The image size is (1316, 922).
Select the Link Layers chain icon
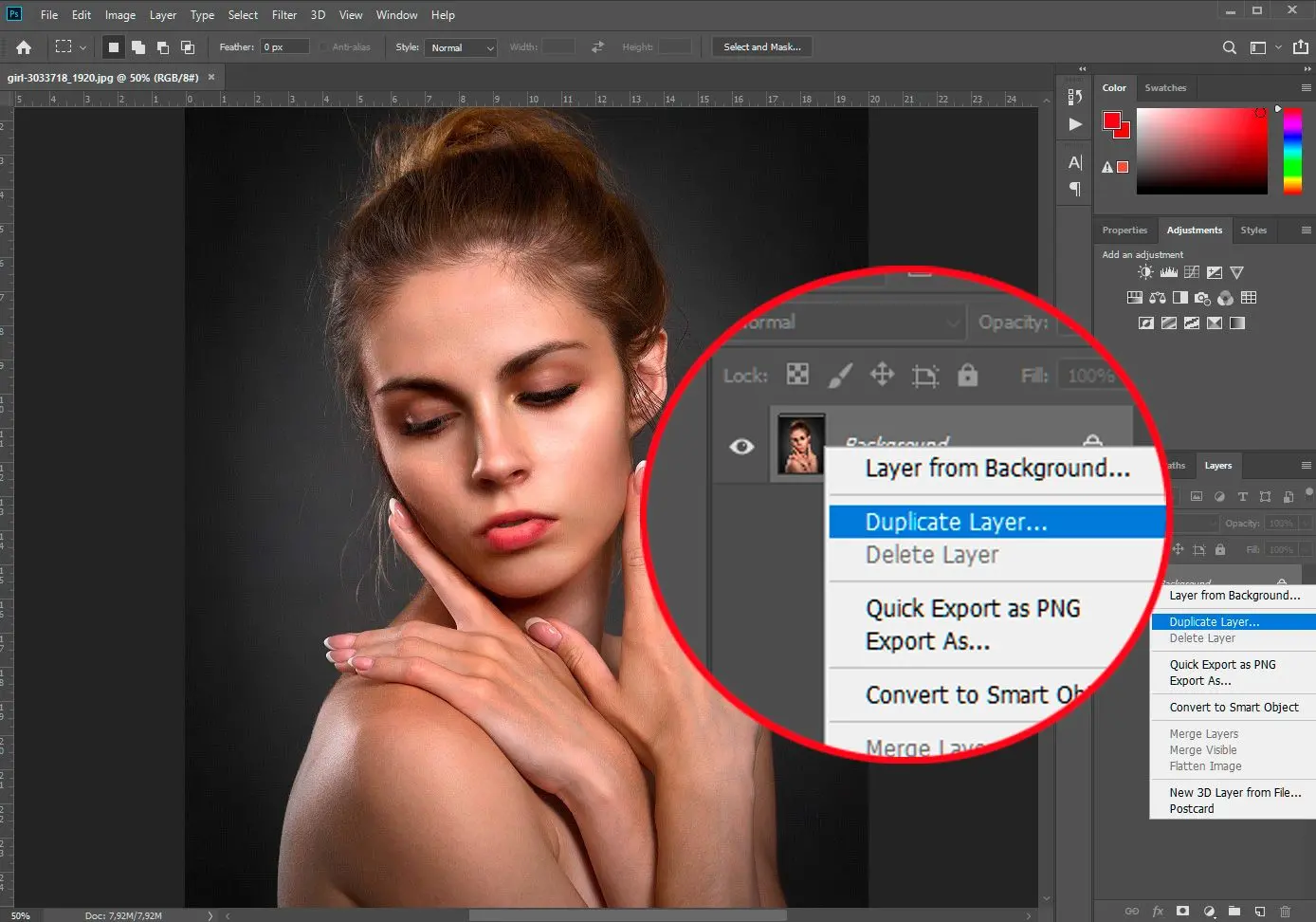point(1132,912)
